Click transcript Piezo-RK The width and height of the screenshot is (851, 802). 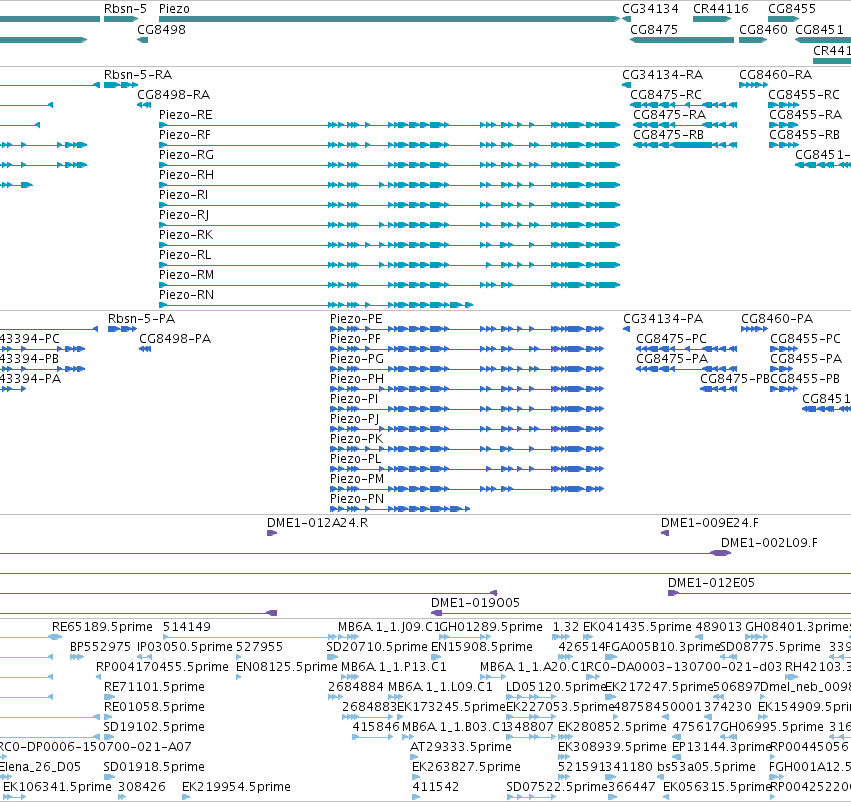389,245
